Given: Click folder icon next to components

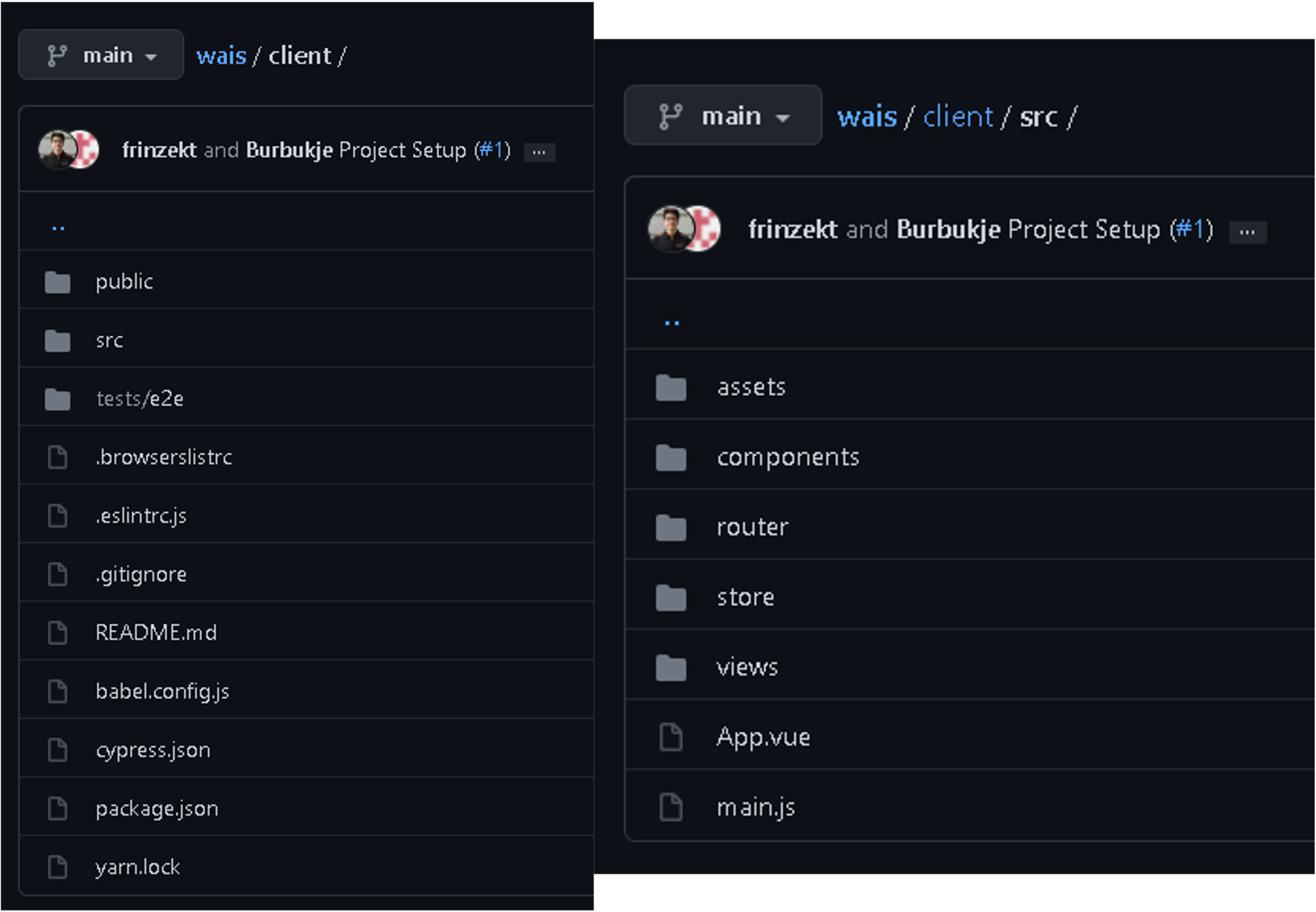Looking at the screenshot, I should (x=671, y=457).
